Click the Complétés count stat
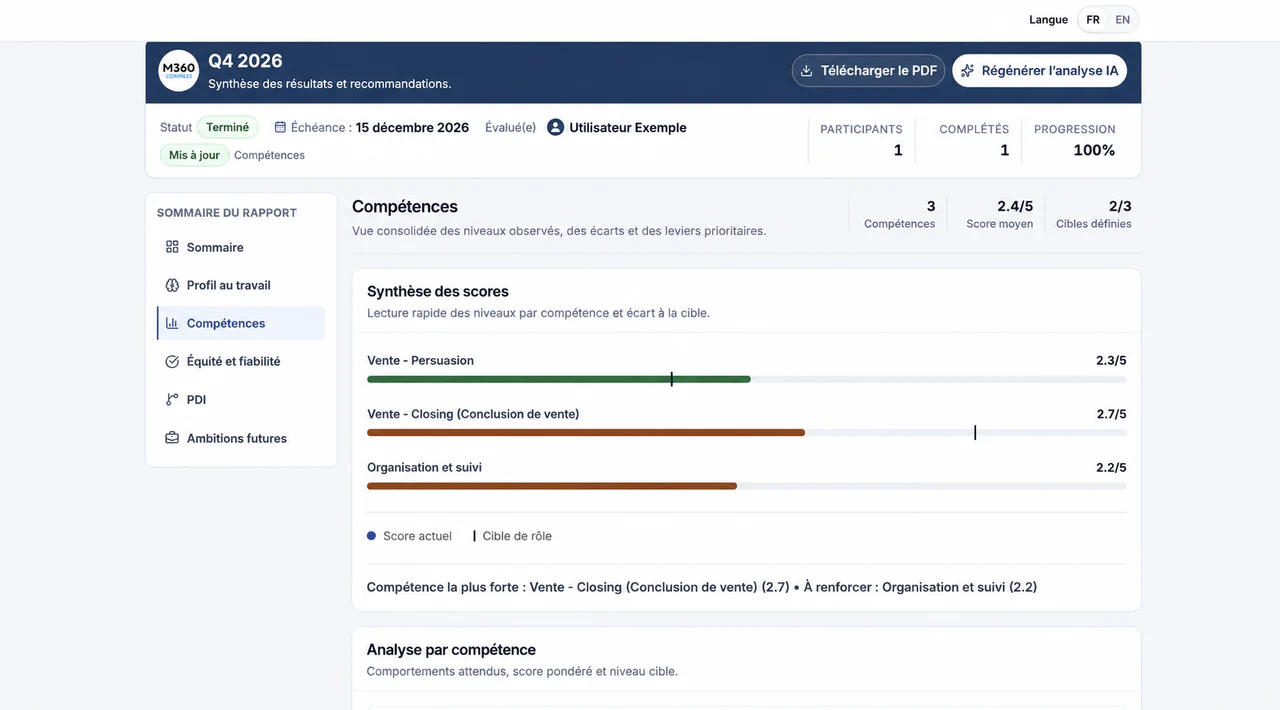Image resolution: width=1280 pixels, height=710 pixels. coord(974,140)
